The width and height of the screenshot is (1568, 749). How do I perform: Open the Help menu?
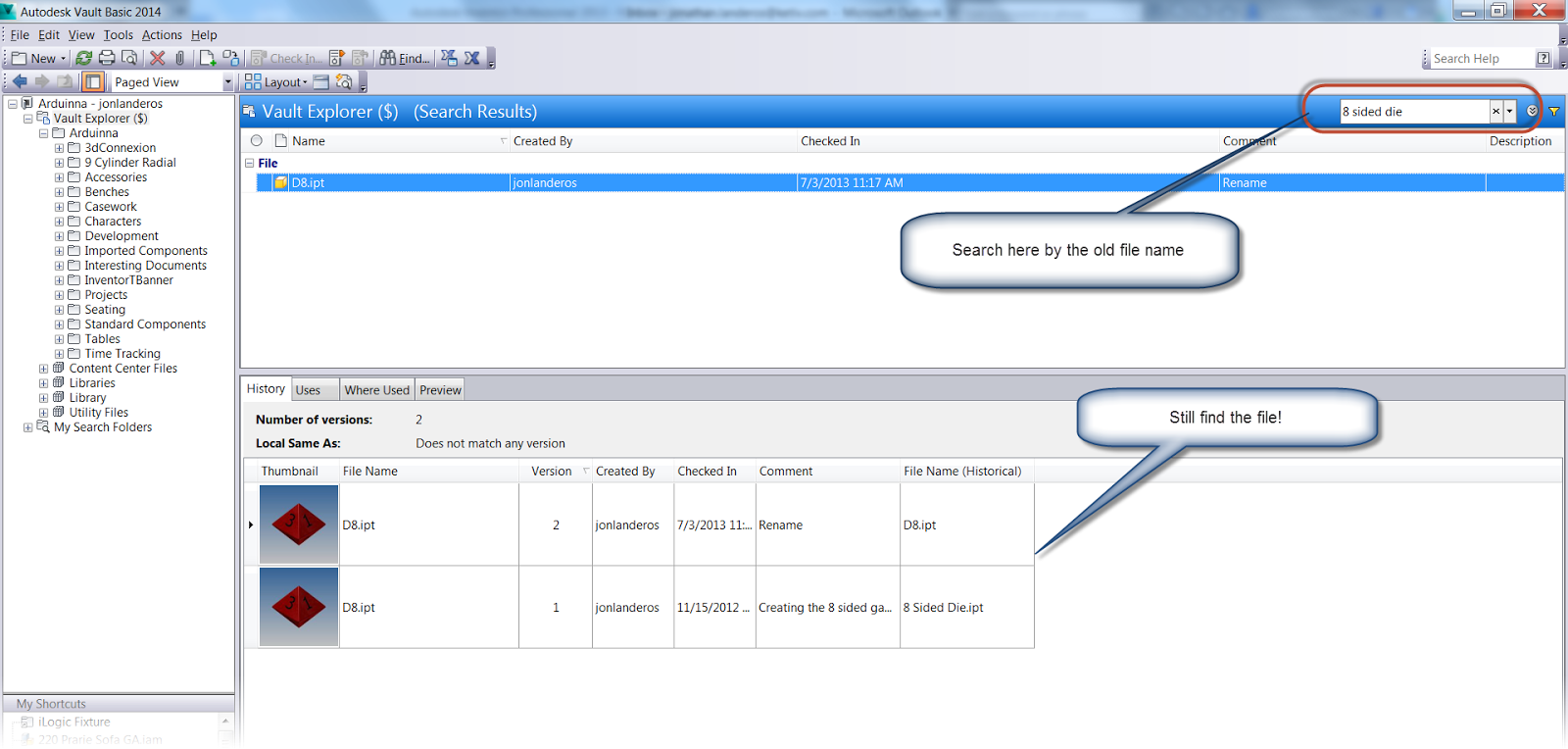(x=204, y=34)
